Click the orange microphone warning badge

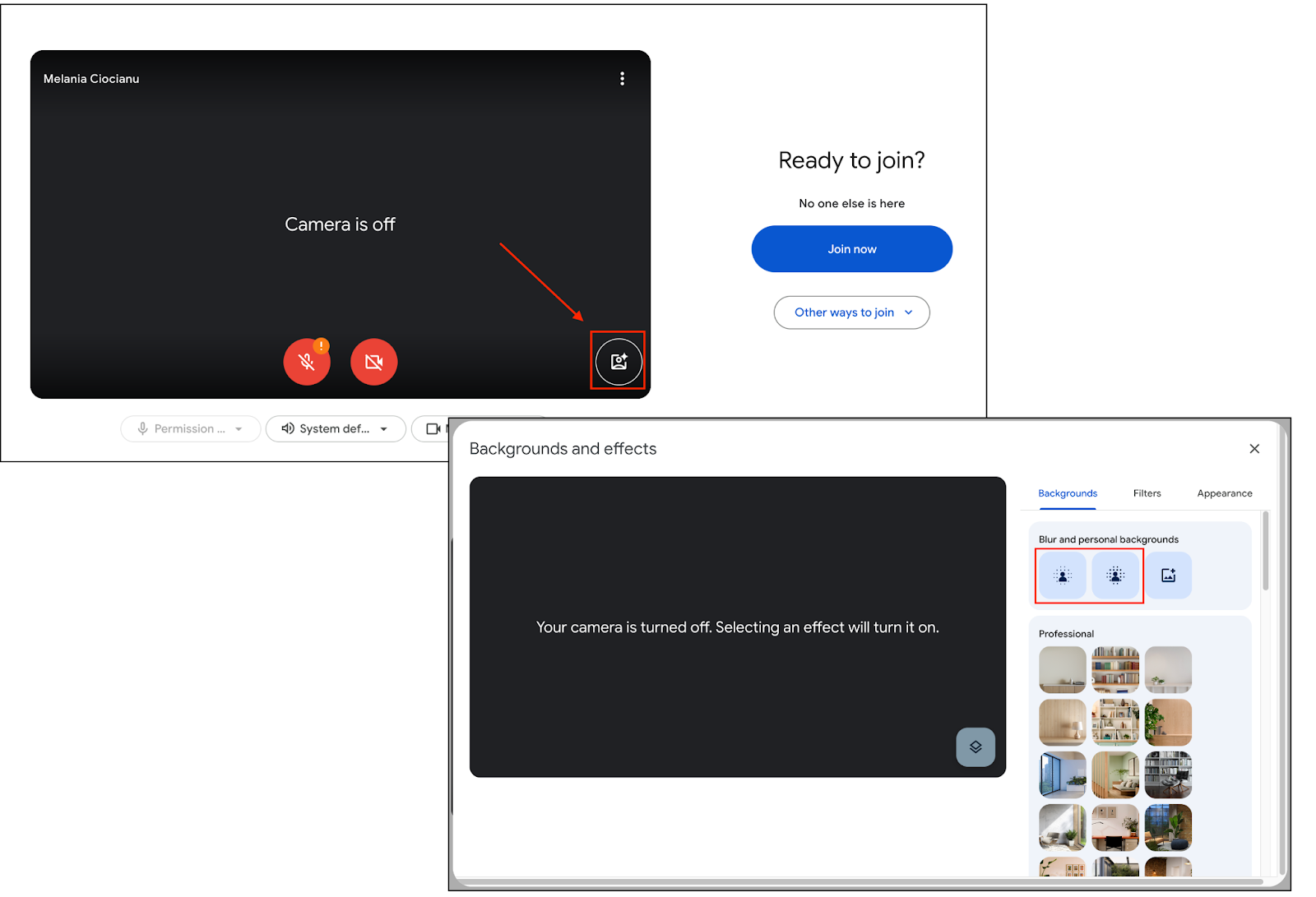(322, 346)
